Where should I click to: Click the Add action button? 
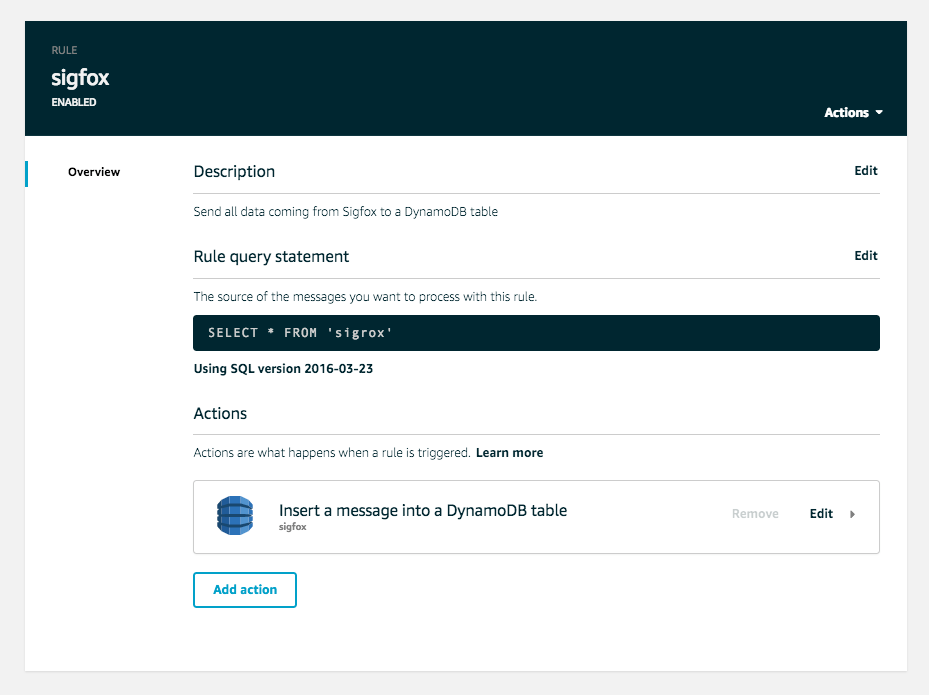(x=244, y=589)
